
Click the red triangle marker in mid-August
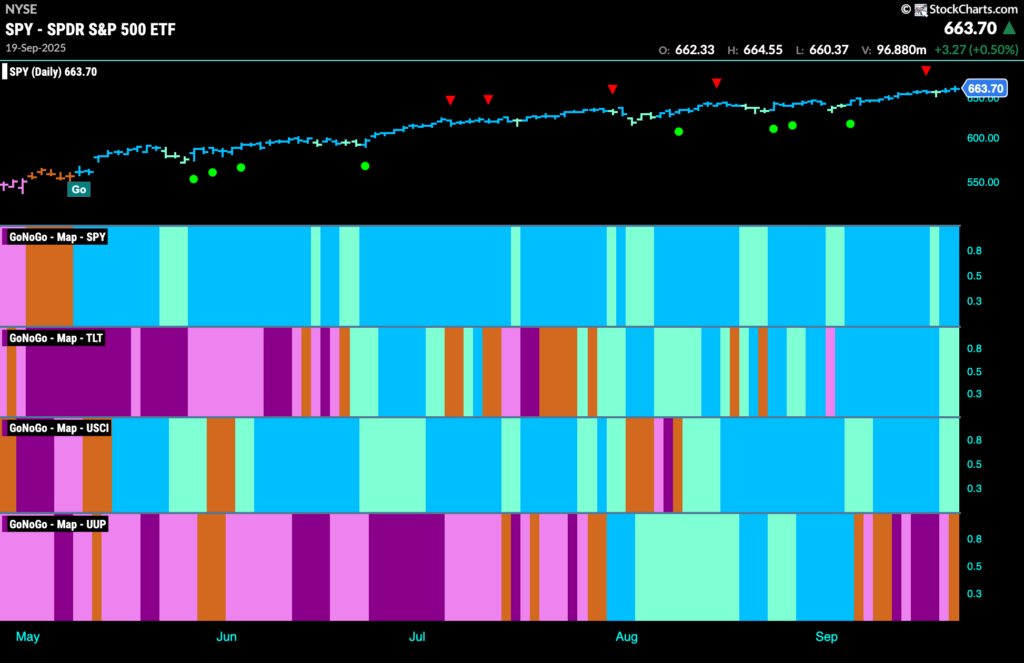(x=716, y=83)
